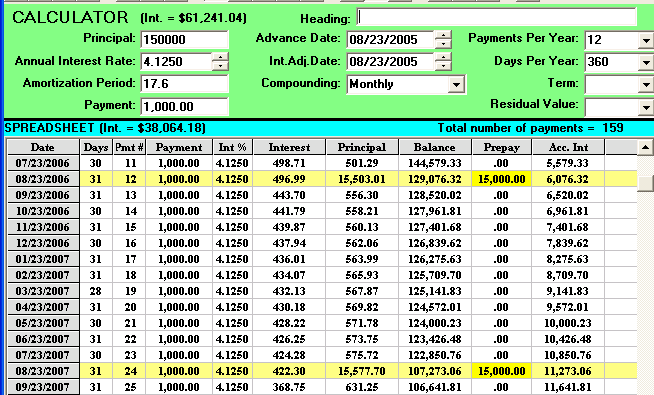Open the Days Per Year dropdown
The height and width of the screenshot is (395, 654).
click(646, 63)
